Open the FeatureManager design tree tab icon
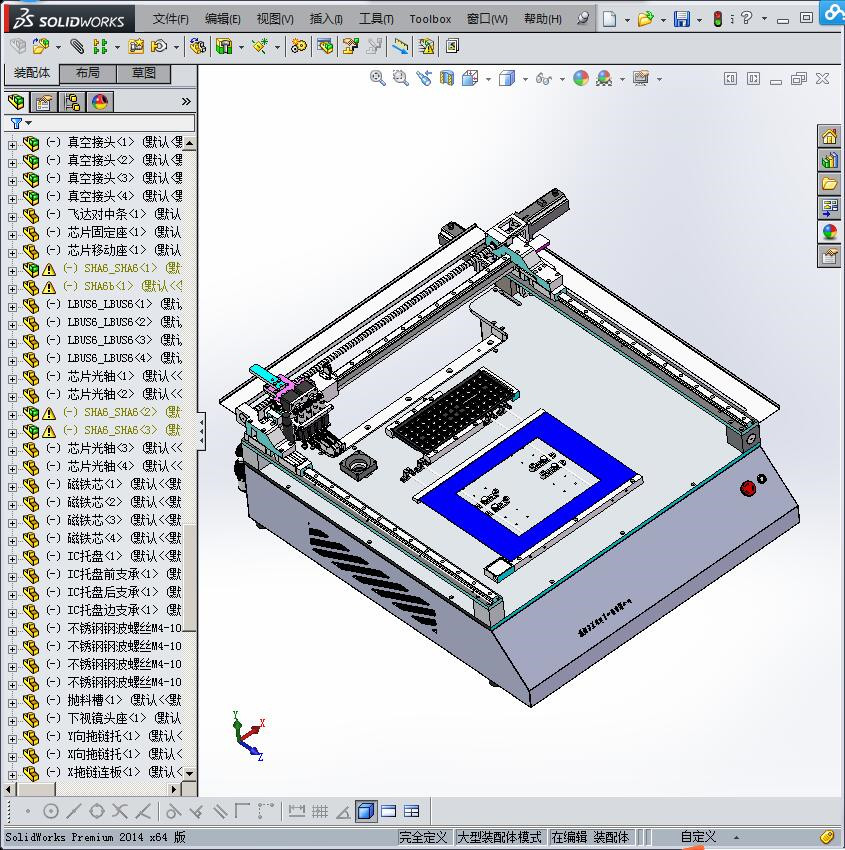The width and height of the screenshot is (845, 850). (16, 101)
